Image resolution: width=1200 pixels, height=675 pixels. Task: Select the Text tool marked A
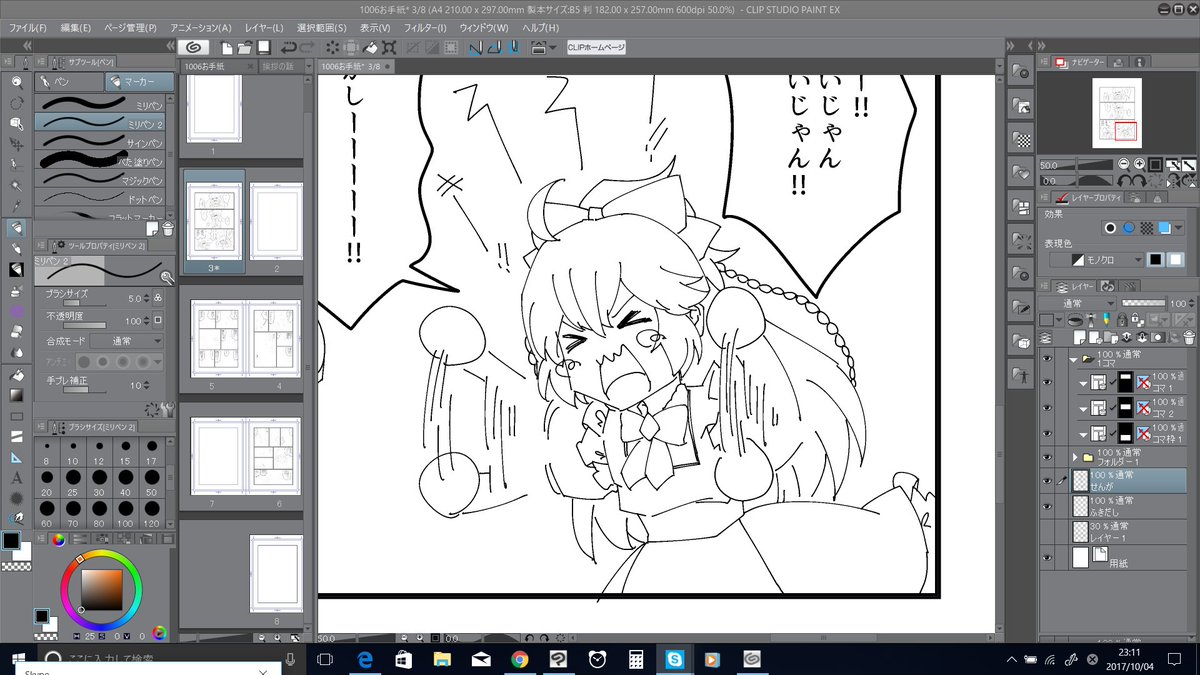tap(16, 478)
